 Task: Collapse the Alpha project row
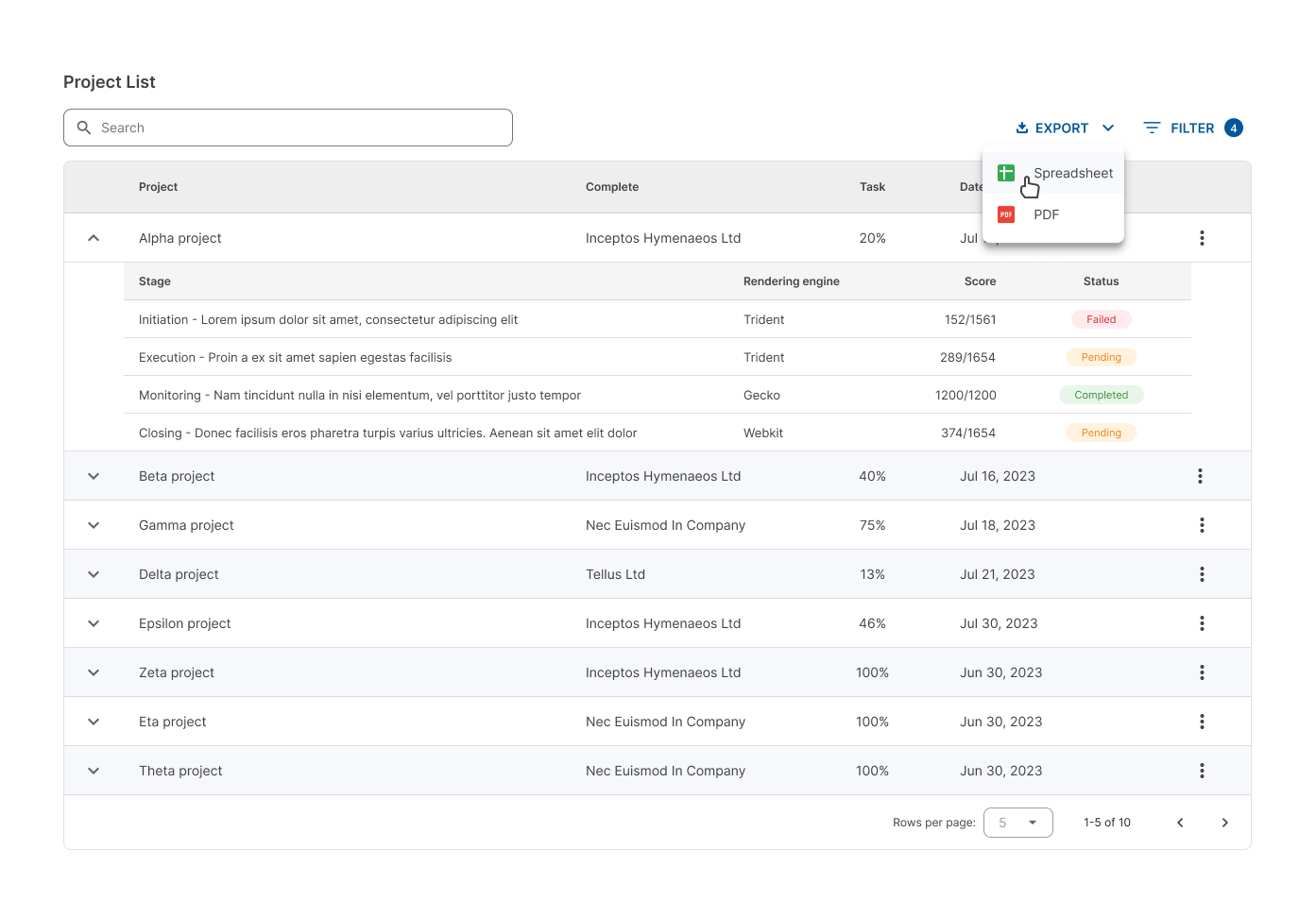pos(93,237)
